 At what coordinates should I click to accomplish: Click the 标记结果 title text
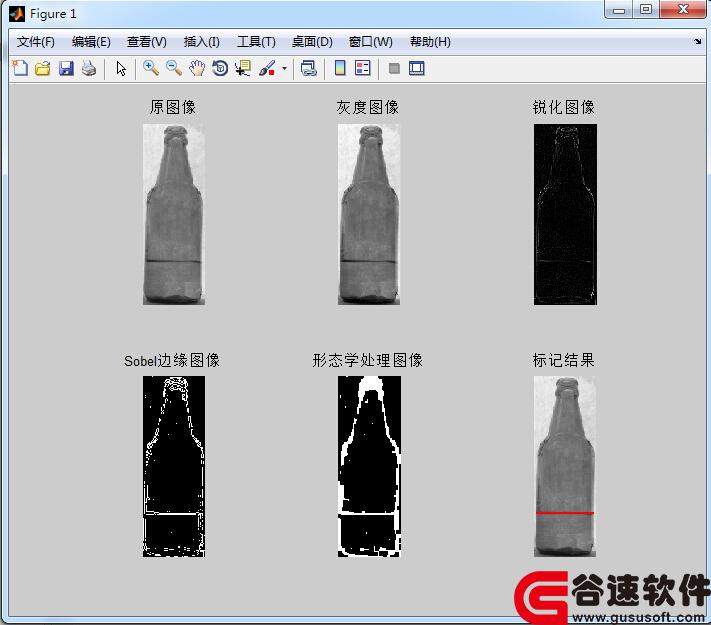click(564, 361)
